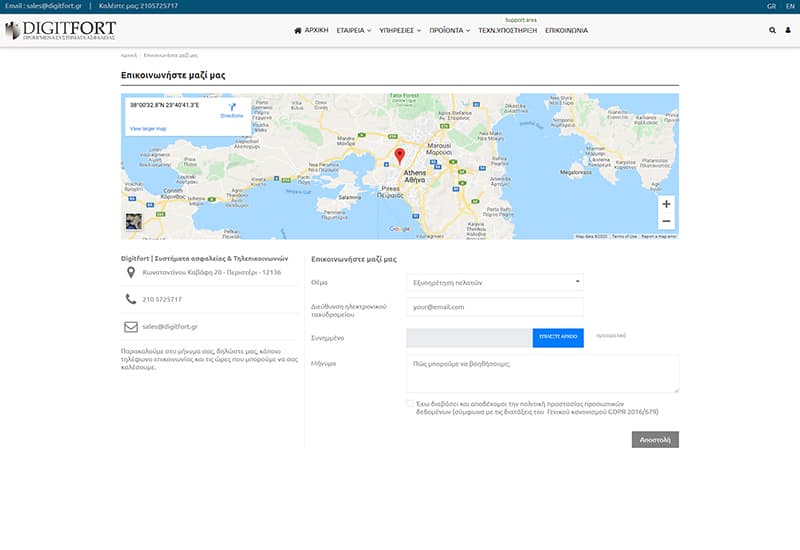Click the map coordinates text
The image size is (800, 550).
coord(164,105)
